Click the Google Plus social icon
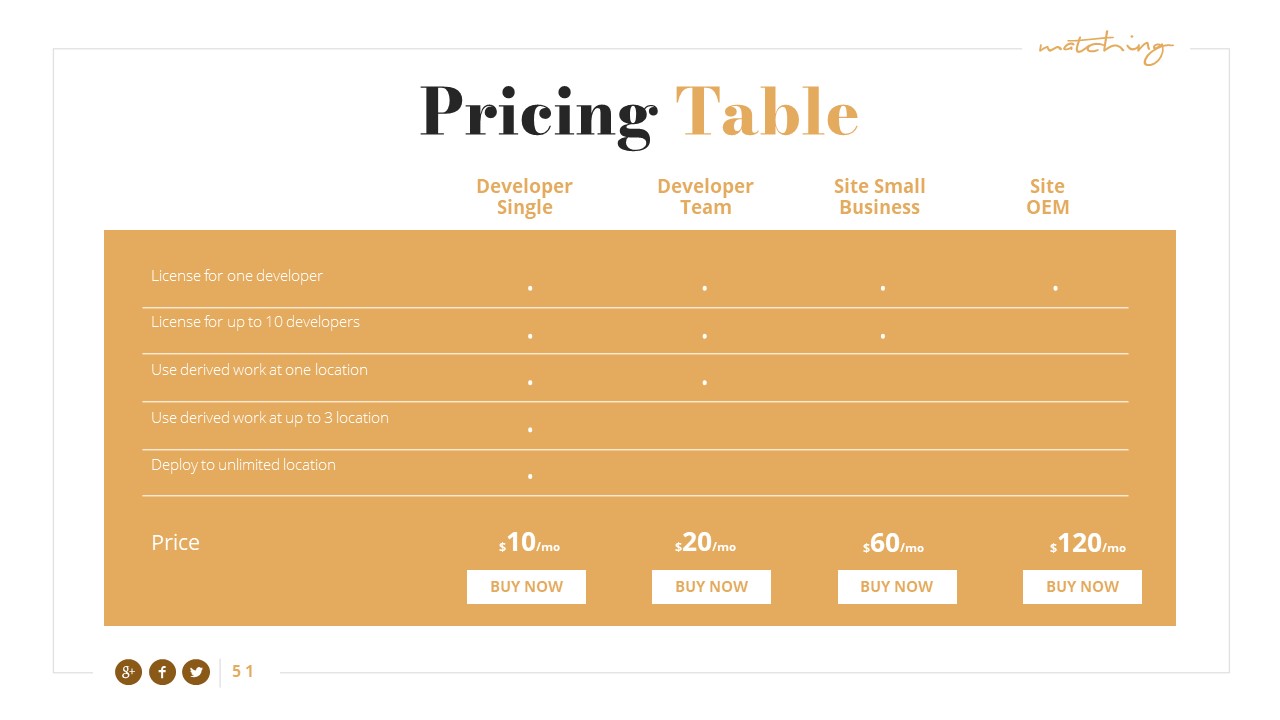Screen dimensions: 1280x720 (x=128, y=672)
